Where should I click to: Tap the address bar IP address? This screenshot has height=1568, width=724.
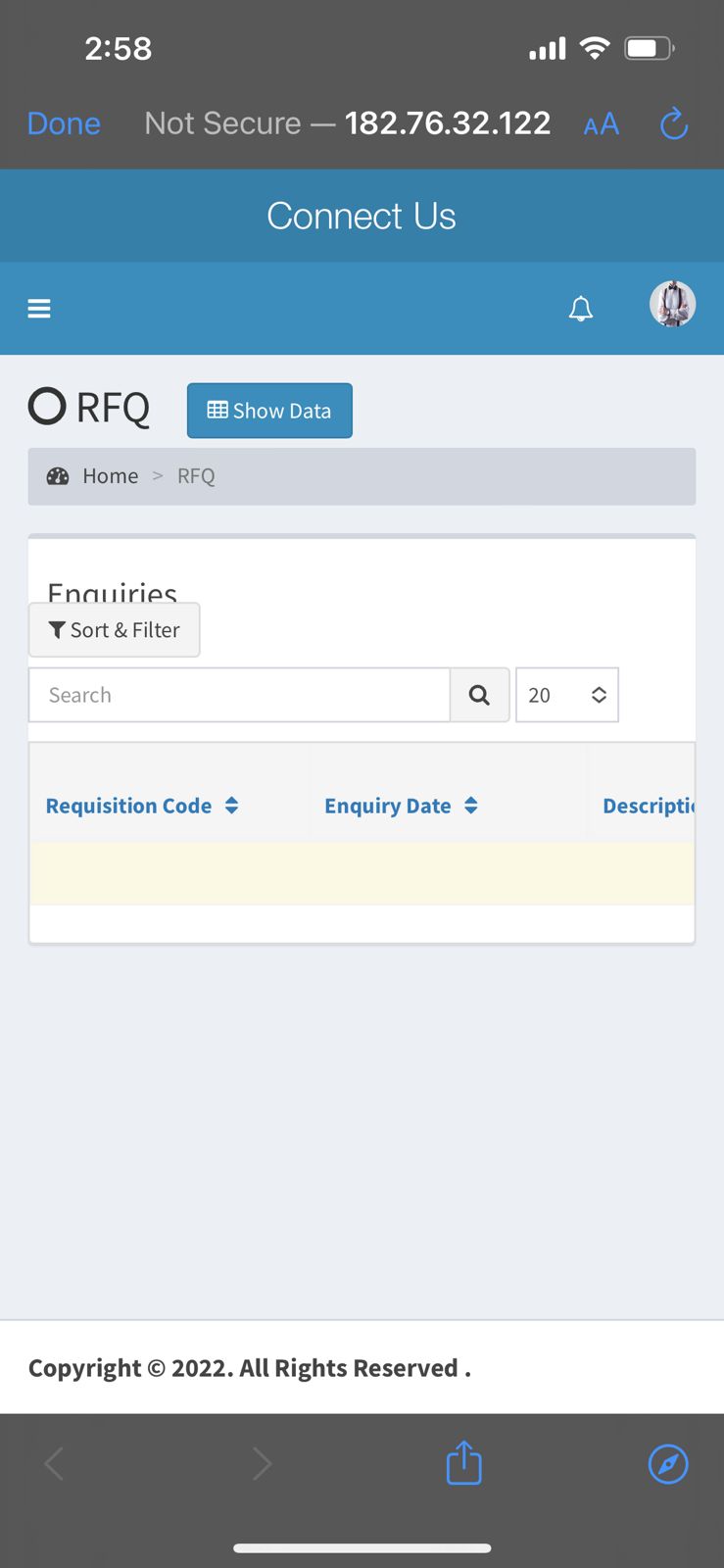(448, 123)
